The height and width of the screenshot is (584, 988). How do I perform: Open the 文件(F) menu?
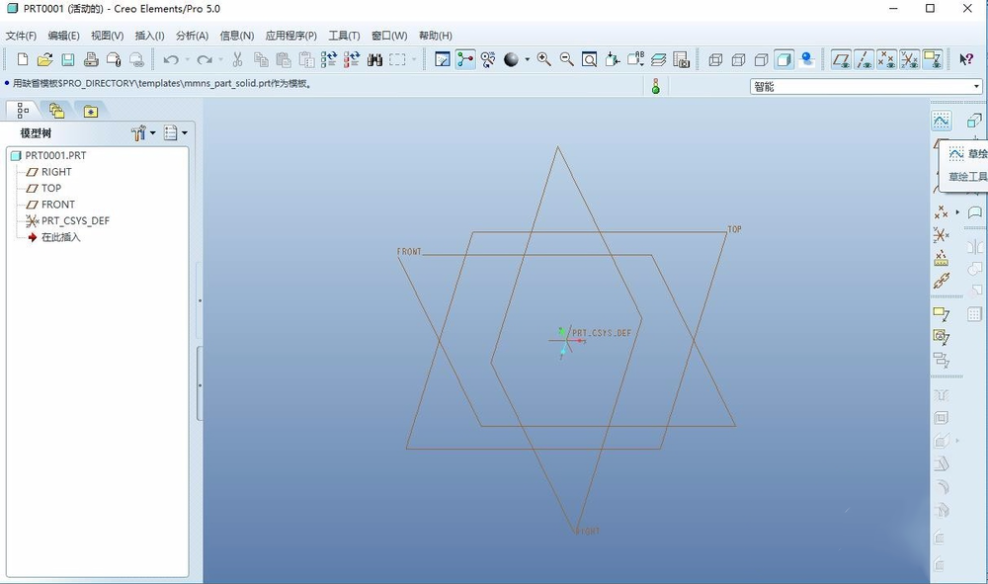pos(21,36)
